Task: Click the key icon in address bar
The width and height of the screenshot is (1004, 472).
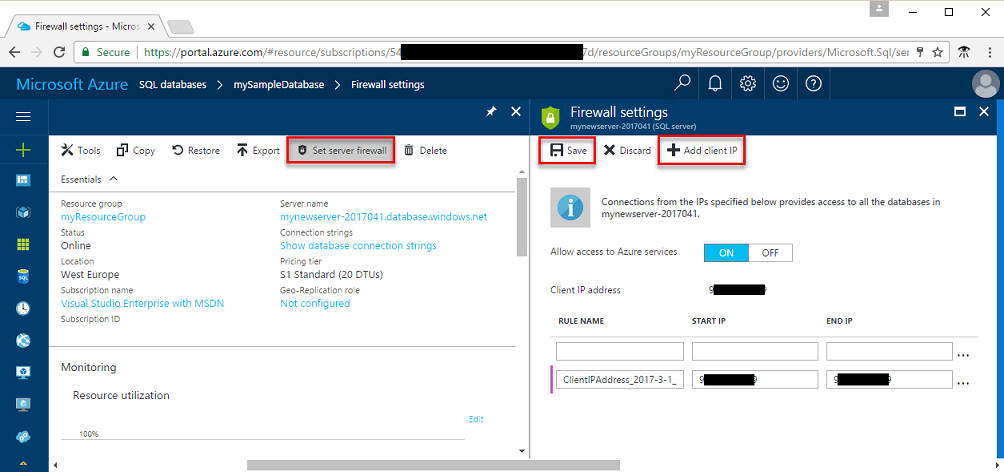Action: click(920, 53)
